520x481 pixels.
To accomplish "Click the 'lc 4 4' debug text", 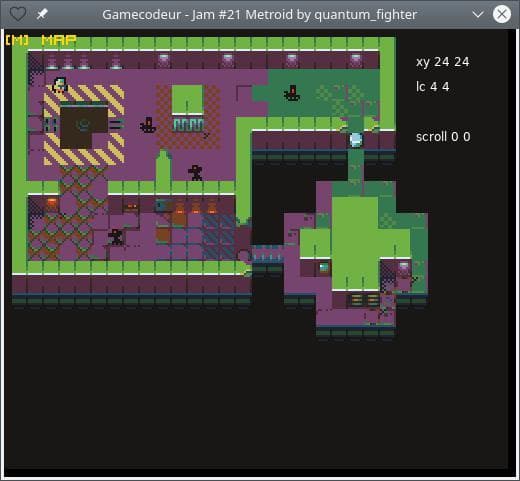I will [x=432, y=87].
